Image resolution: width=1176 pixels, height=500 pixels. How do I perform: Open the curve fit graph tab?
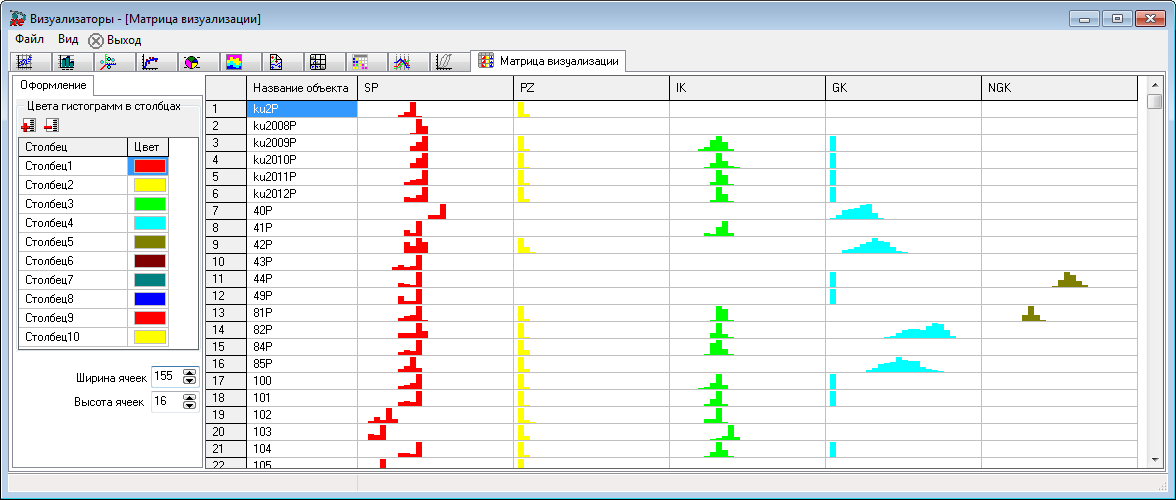tap(152, 61)
